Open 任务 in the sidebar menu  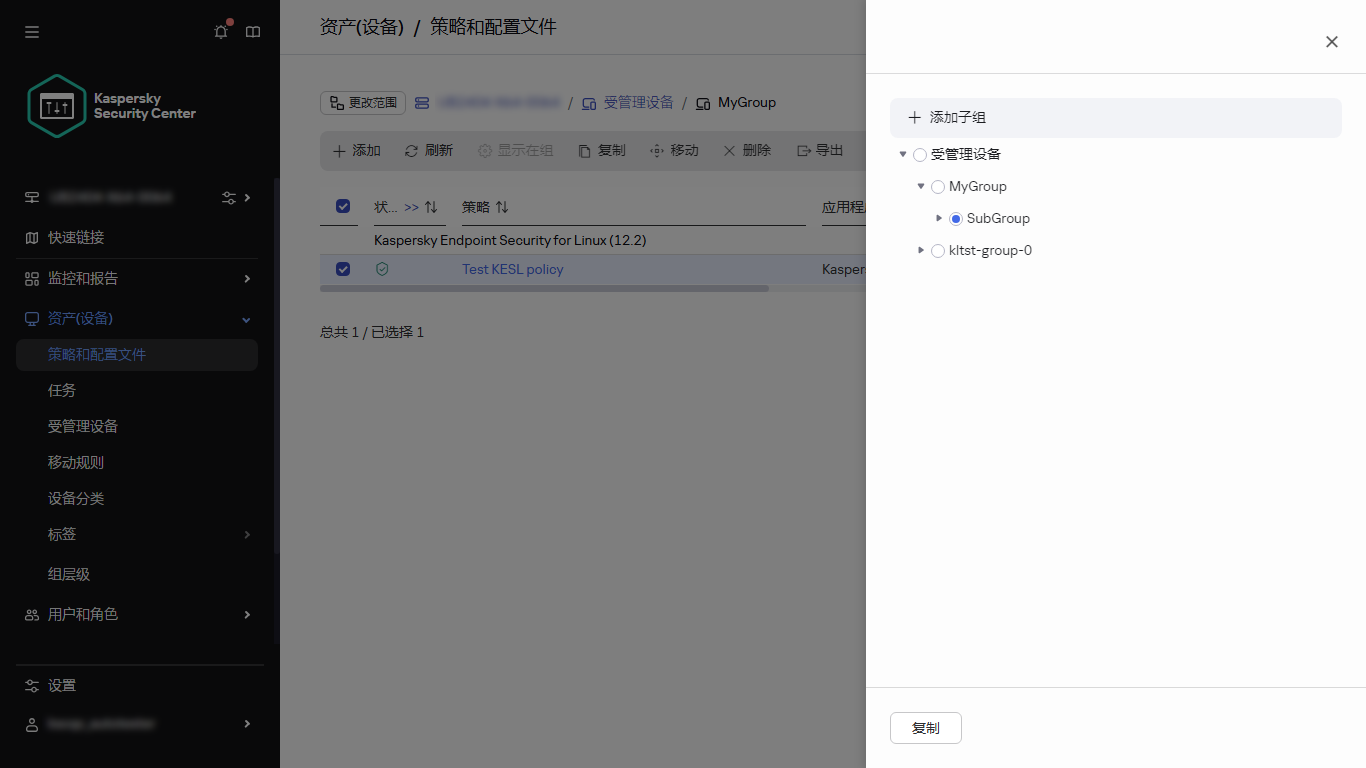pyautogui.click(x=60, y=390)
